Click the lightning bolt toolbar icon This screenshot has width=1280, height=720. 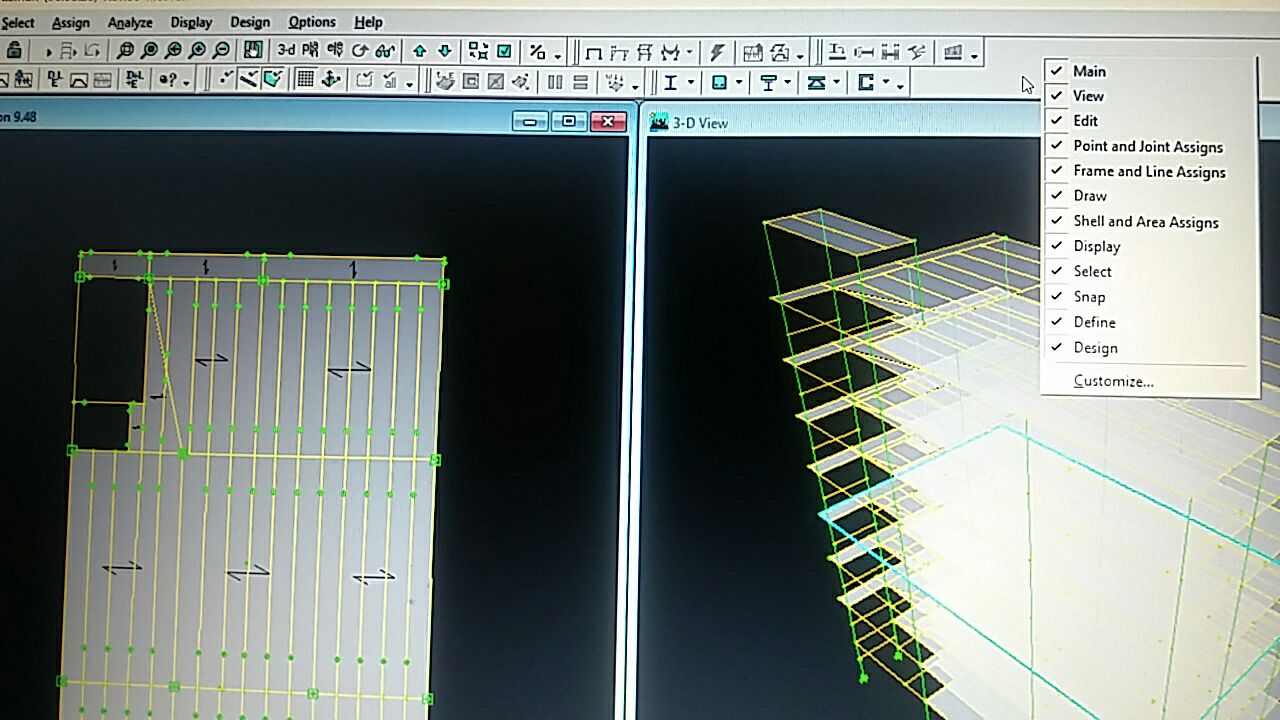point(717,52)
